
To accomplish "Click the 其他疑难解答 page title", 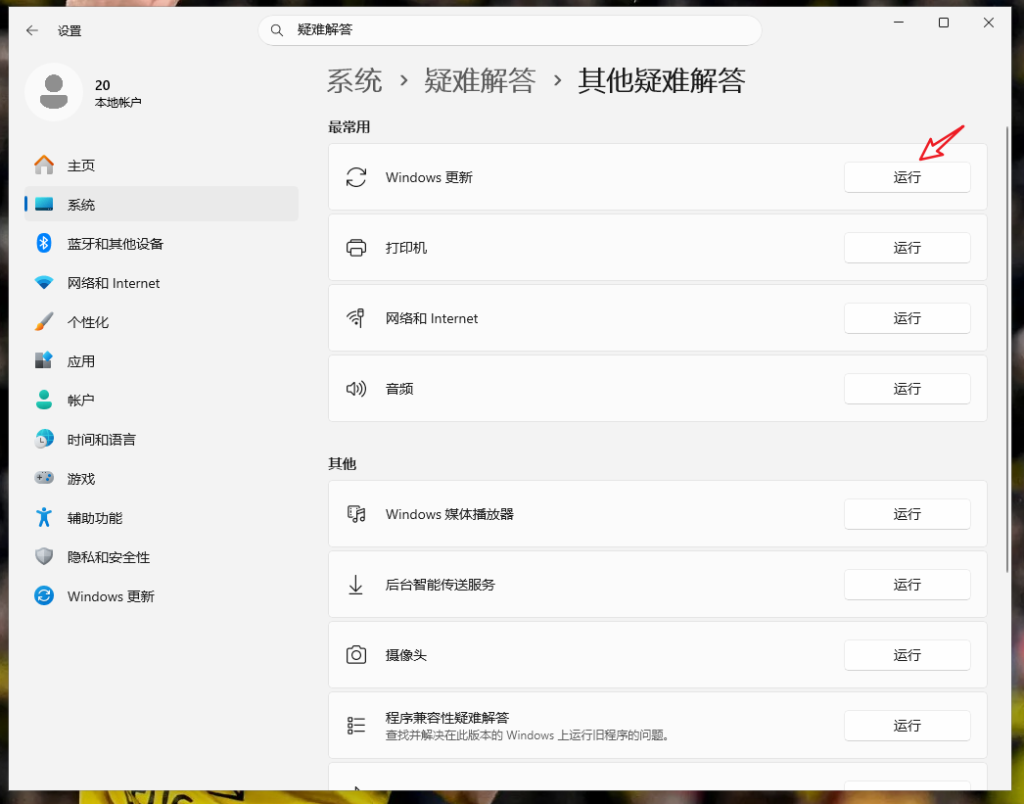I will 662,81.
